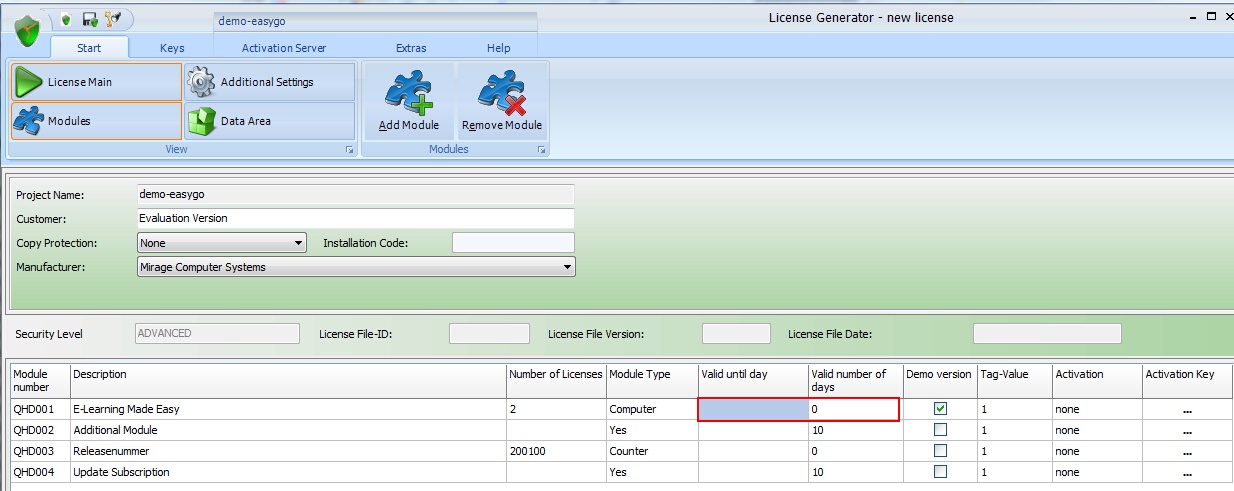The image size is (1234, 491).
Task: Uncheck Demo version for QHD001
Action: click(940, 409)
